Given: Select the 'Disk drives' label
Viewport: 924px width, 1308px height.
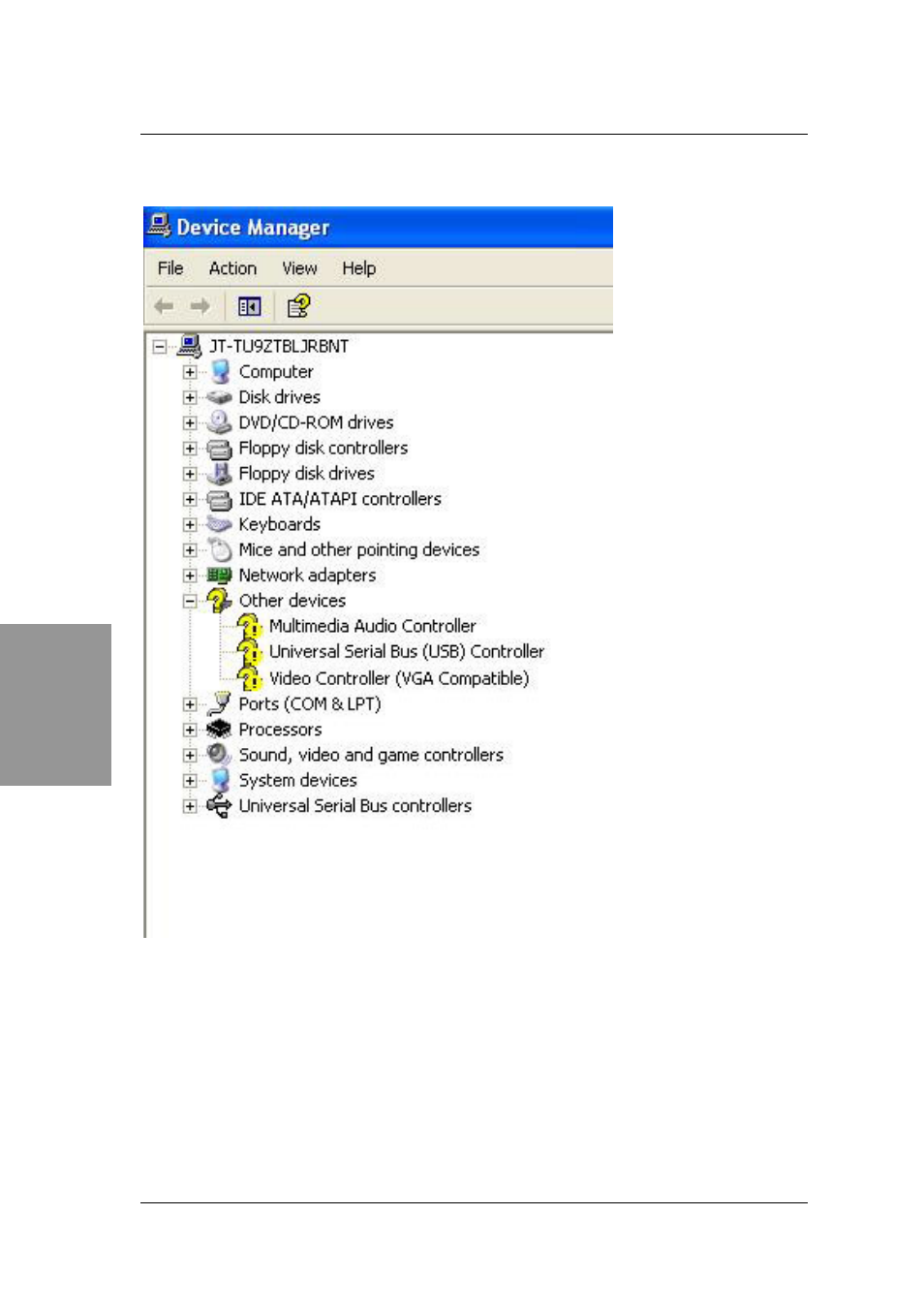Looking at the screenshot, I should tap(280, 397).
